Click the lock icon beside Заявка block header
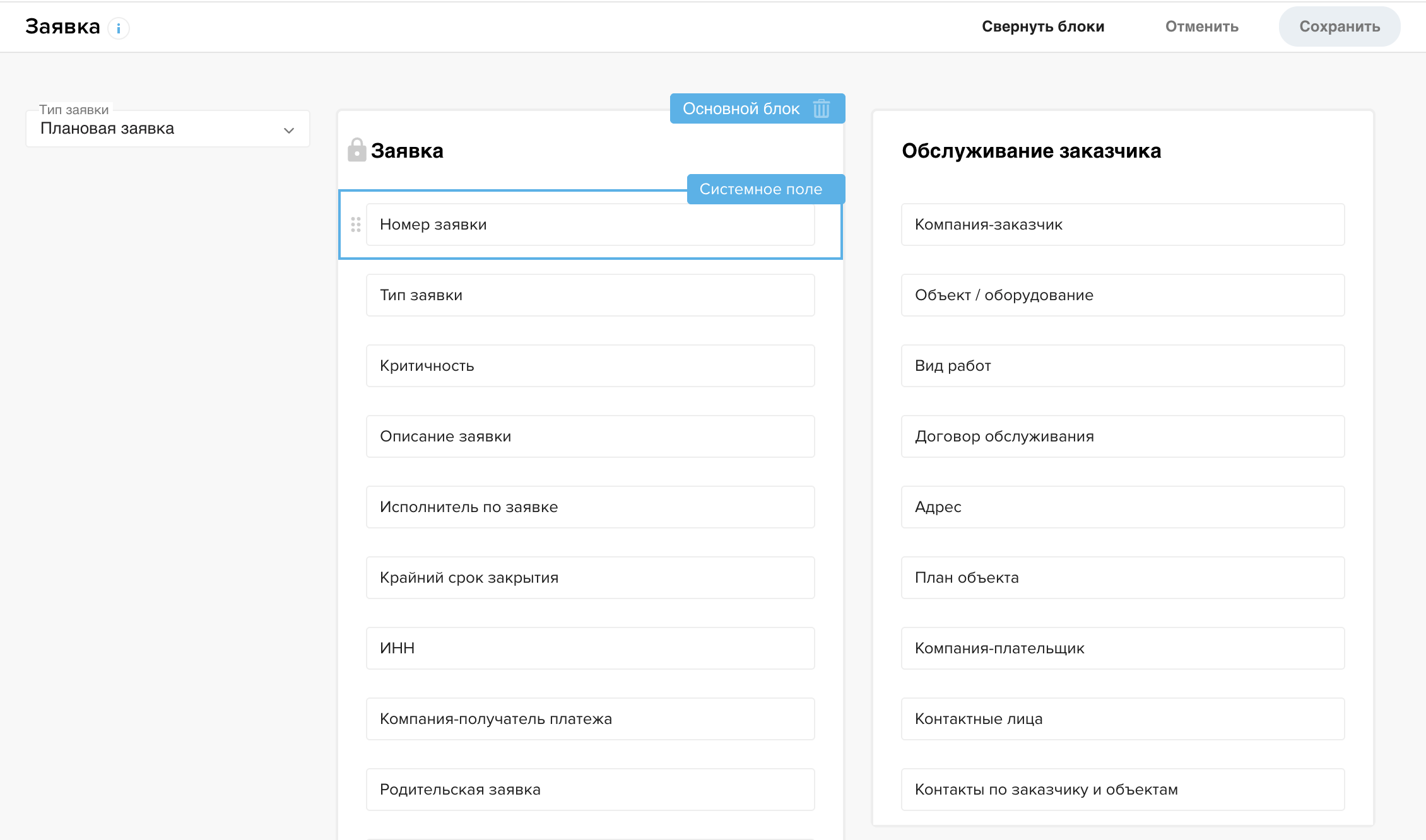Screen dimensions: 1426x840 click(356, 150)
